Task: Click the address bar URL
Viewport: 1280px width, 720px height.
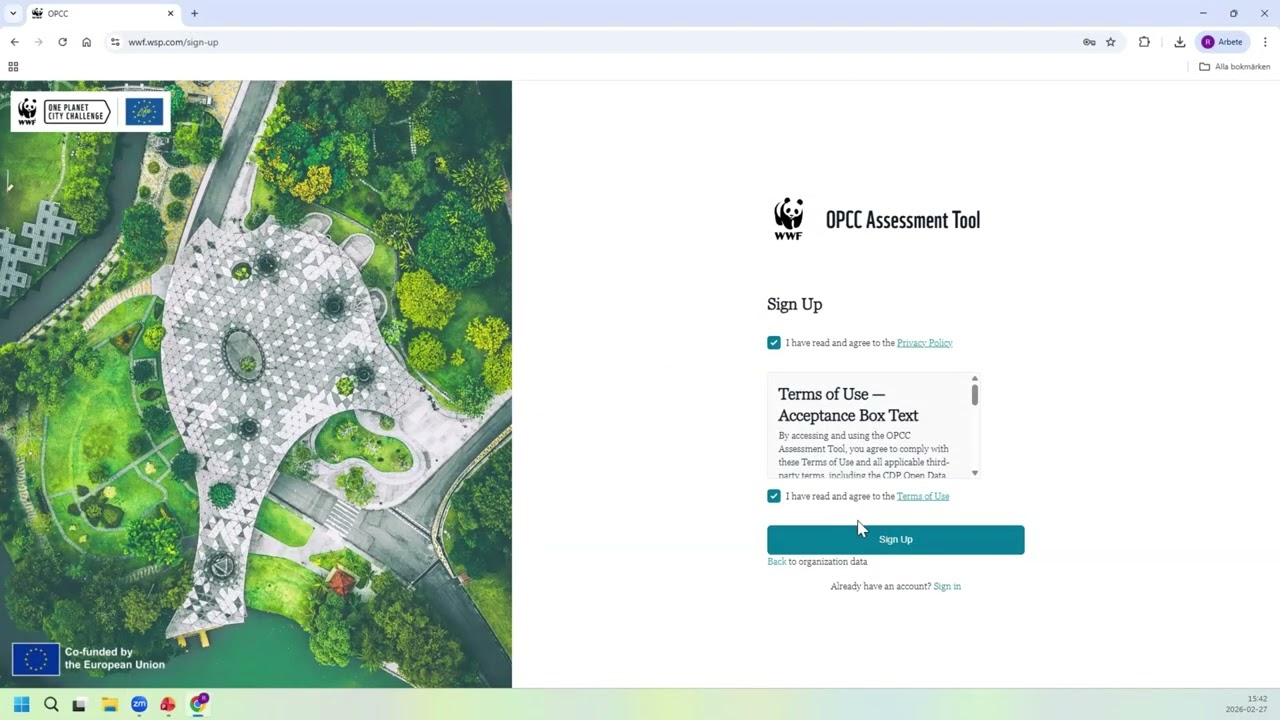Action: coord(173,42)
